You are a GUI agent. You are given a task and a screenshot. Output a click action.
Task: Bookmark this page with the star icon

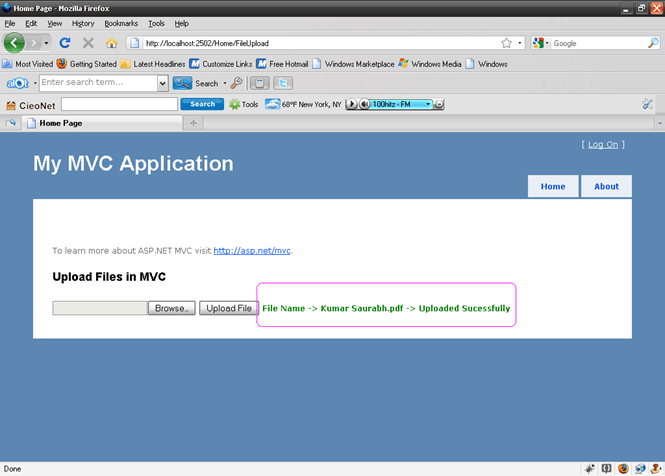click(506, 43)
